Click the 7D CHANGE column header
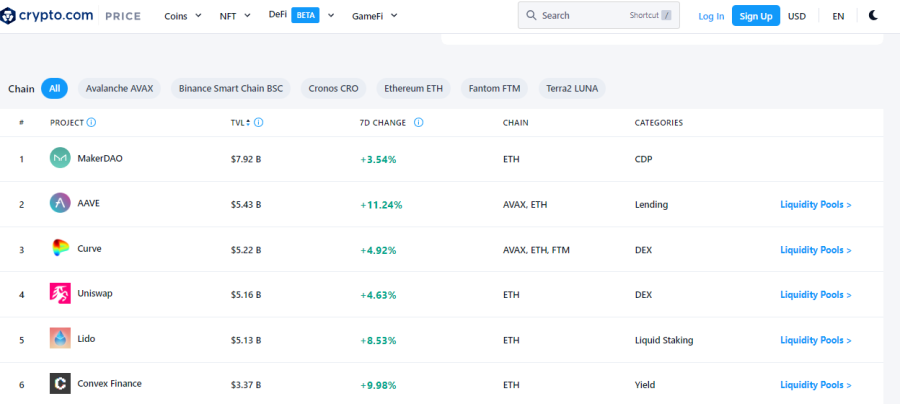Image resolution: width=900 pixels, height=404 pixels. (x=383, y=122)
